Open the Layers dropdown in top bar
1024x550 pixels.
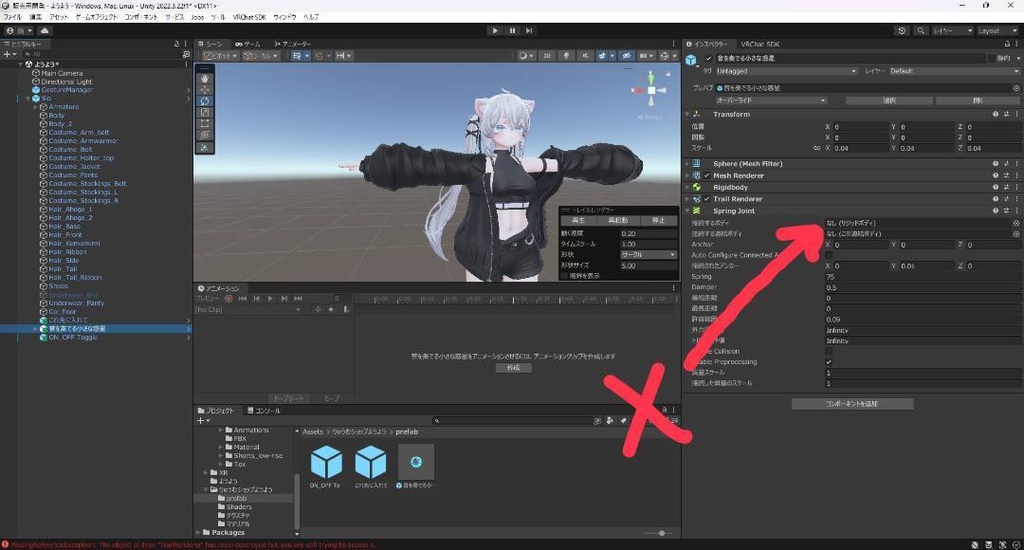click(x=951, y=31)
